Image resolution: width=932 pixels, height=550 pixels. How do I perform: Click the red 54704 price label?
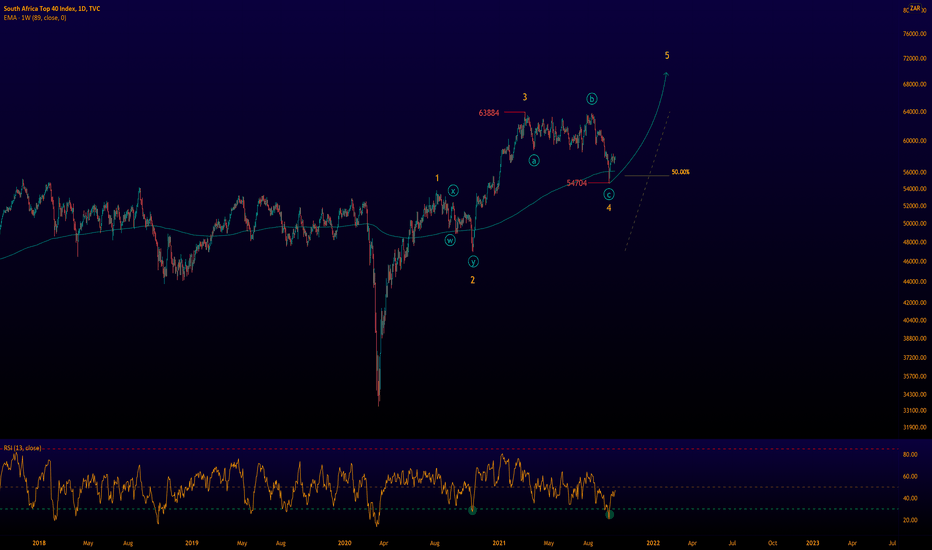(577, 183)
